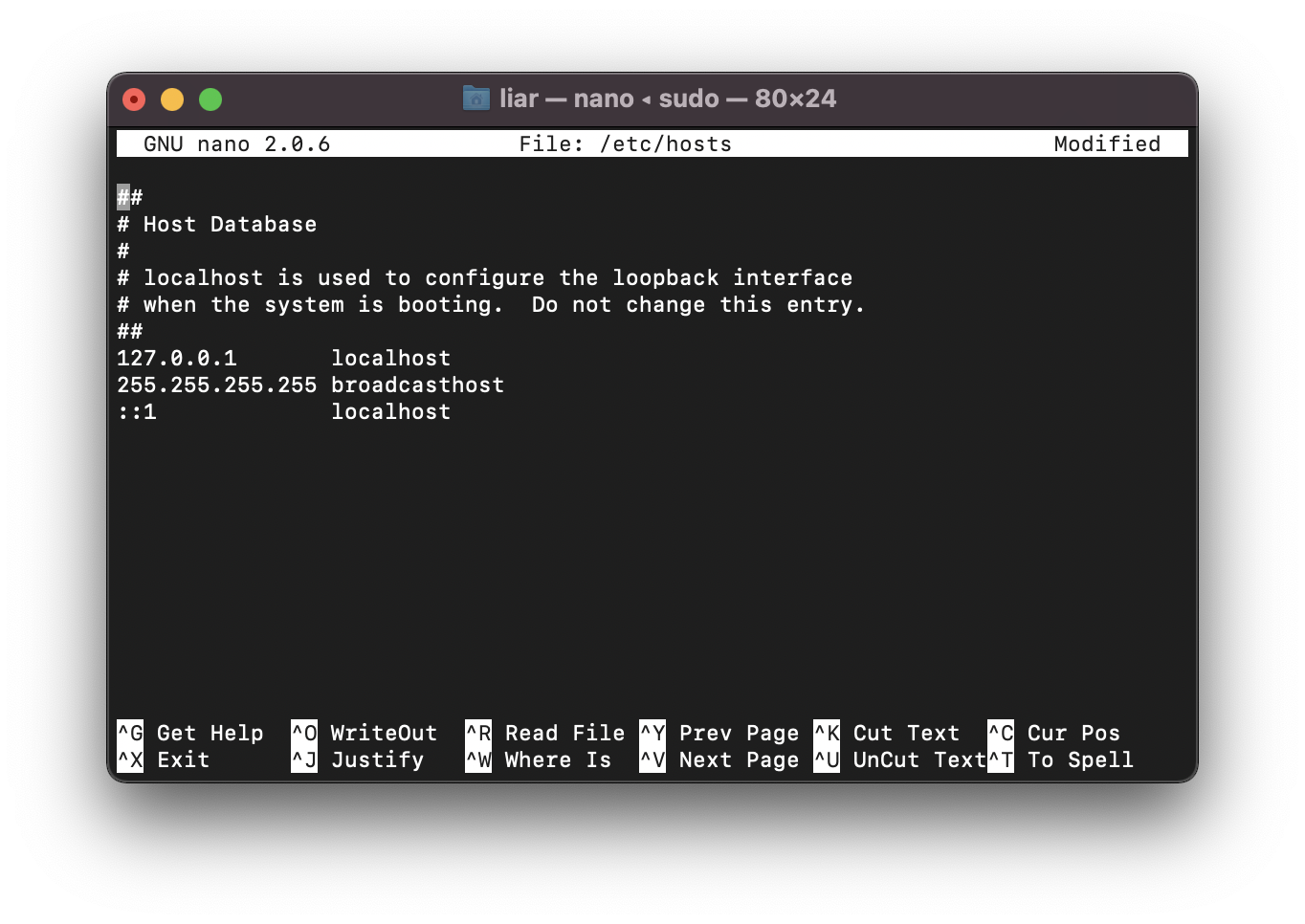Image resolution: width=1305 pixels, height=924 pixels.
Task: Click the ^X Exit shortcut
Action: (164, 759)
